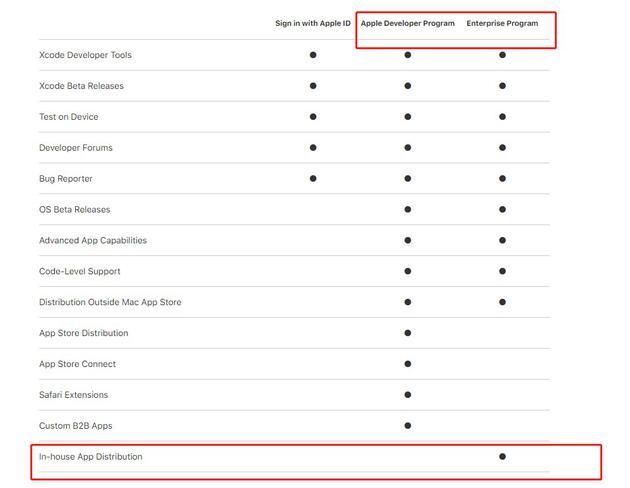Image resolution: width=630 pixels, height=488 pixels.
Task: Select the Enterprise Program column header
Action: click(x=502, y=23)
